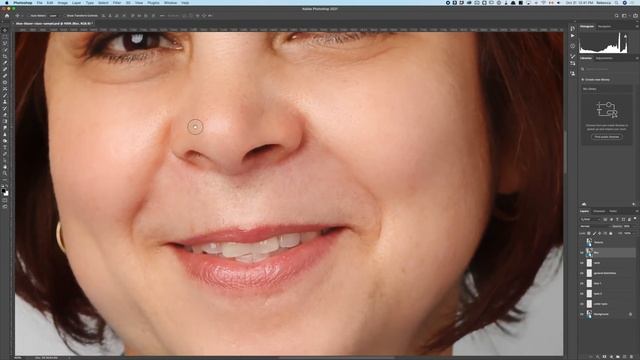The width and height of the screenshot is (640, 360).
Task: Open the Apple menu
Action: pyautogui.click(x=7, y=3)
